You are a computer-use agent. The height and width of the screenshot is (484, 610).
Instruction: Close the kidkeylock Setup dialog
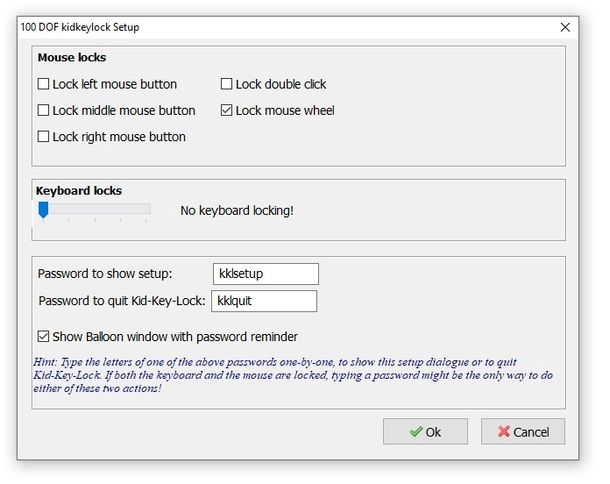[565, 27]
